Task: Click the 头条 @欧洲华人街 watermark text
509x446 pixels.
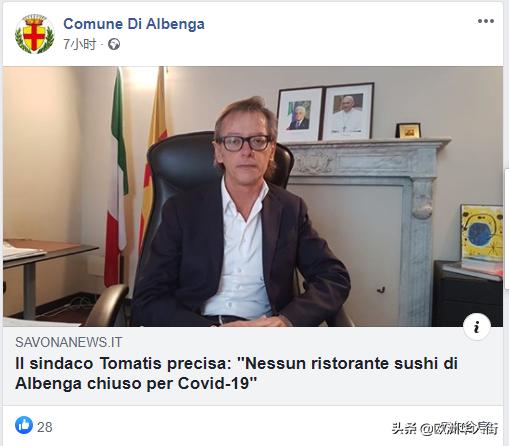Action: point(445,428)
